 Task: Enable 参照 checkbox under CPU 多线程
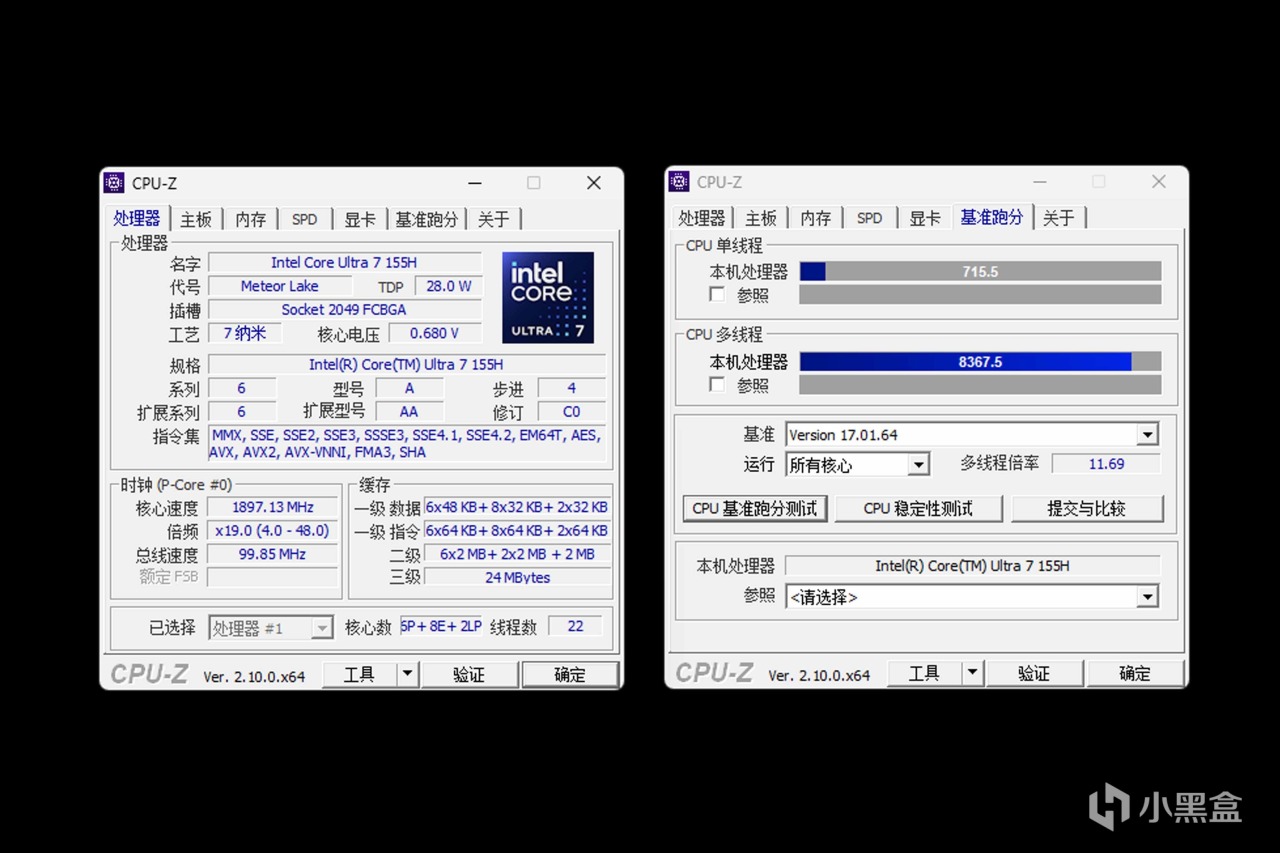click(x=716, y=385)
